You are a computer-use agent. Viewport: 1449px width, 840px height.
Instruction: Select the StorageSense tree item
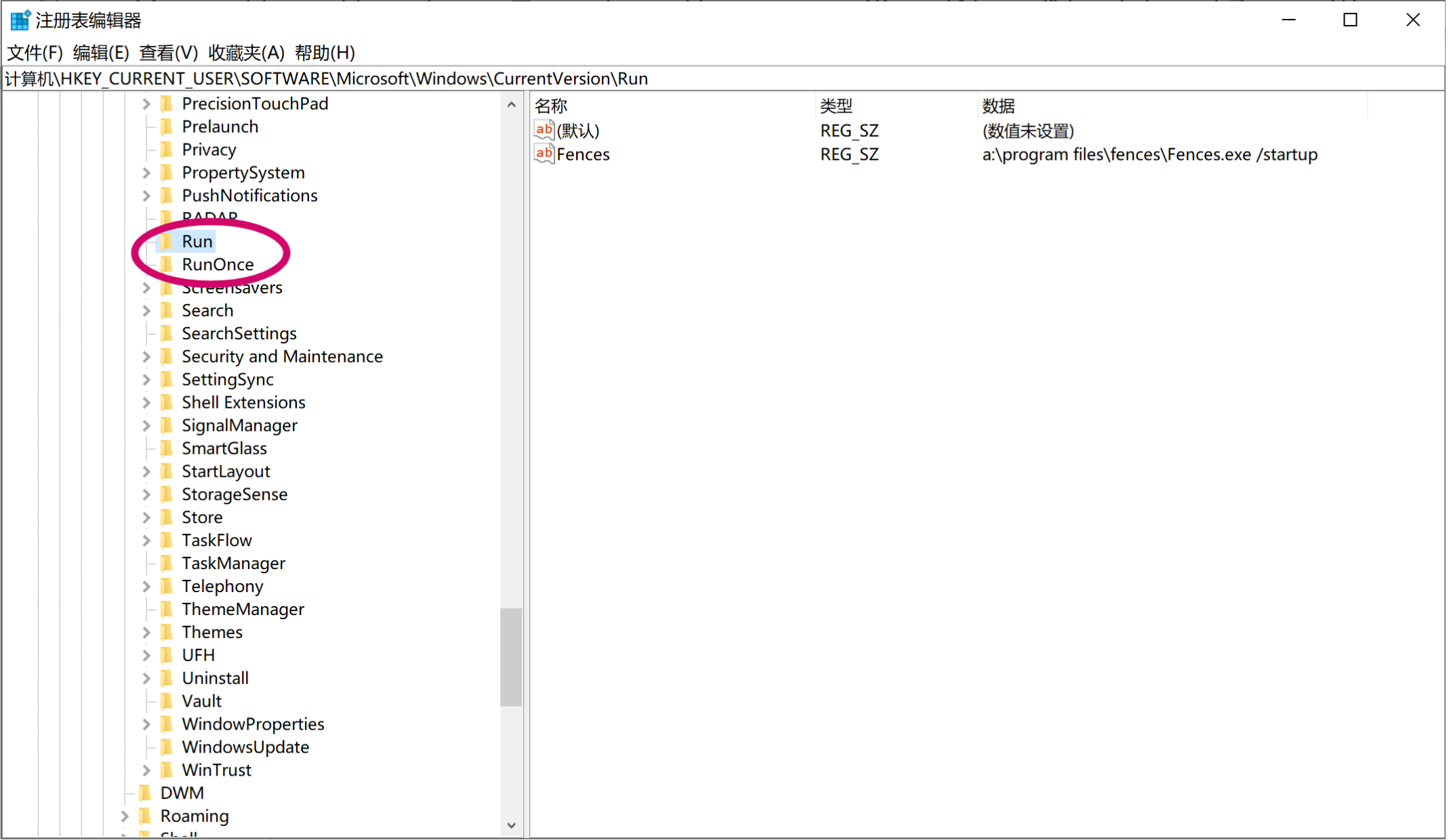coord(234,494)
